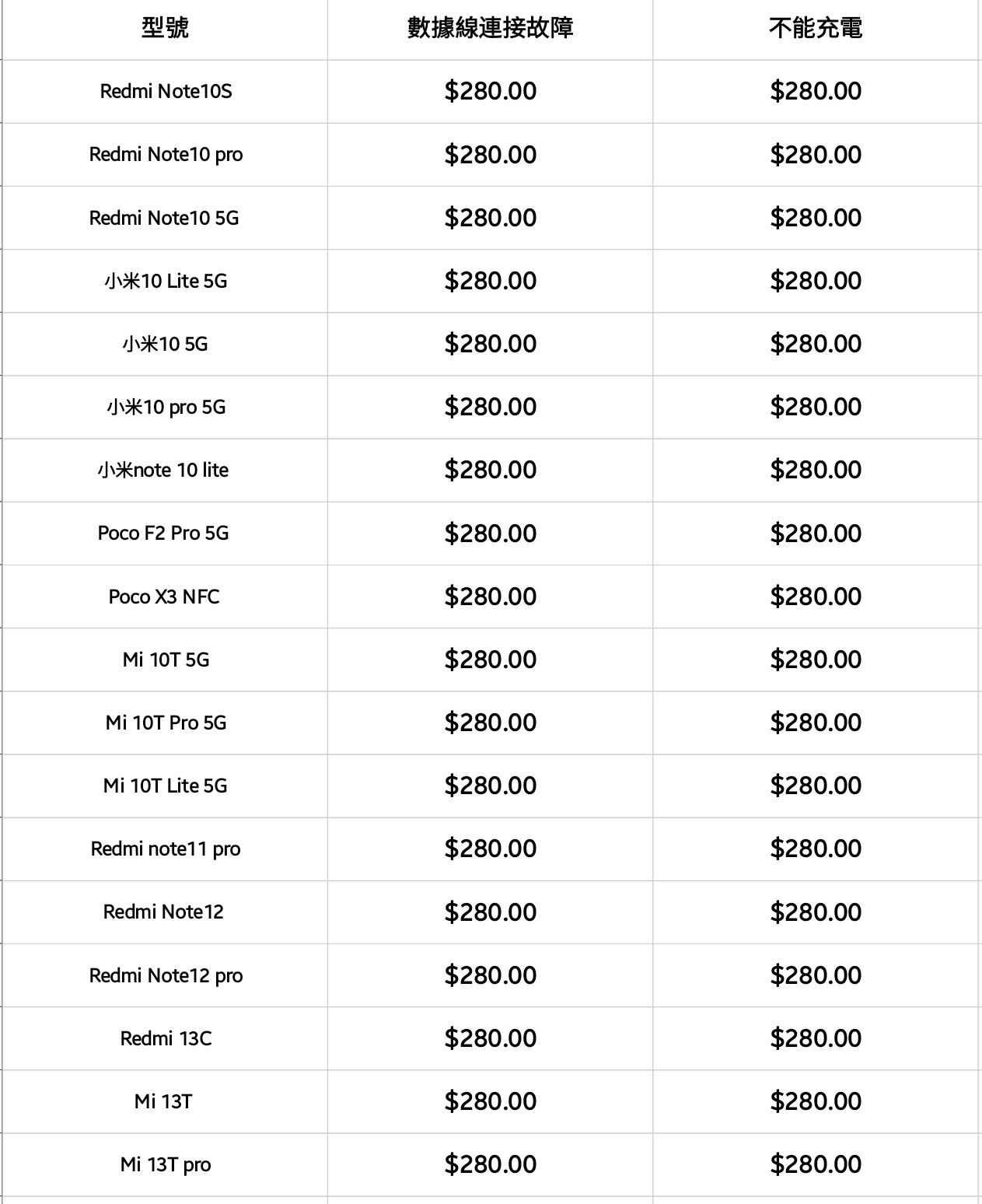The height and width of the screenshot is (1204, 982).
Task: Click the 數據線連接故障 column header
Action: pyautogui.click(x=490, y=29)
